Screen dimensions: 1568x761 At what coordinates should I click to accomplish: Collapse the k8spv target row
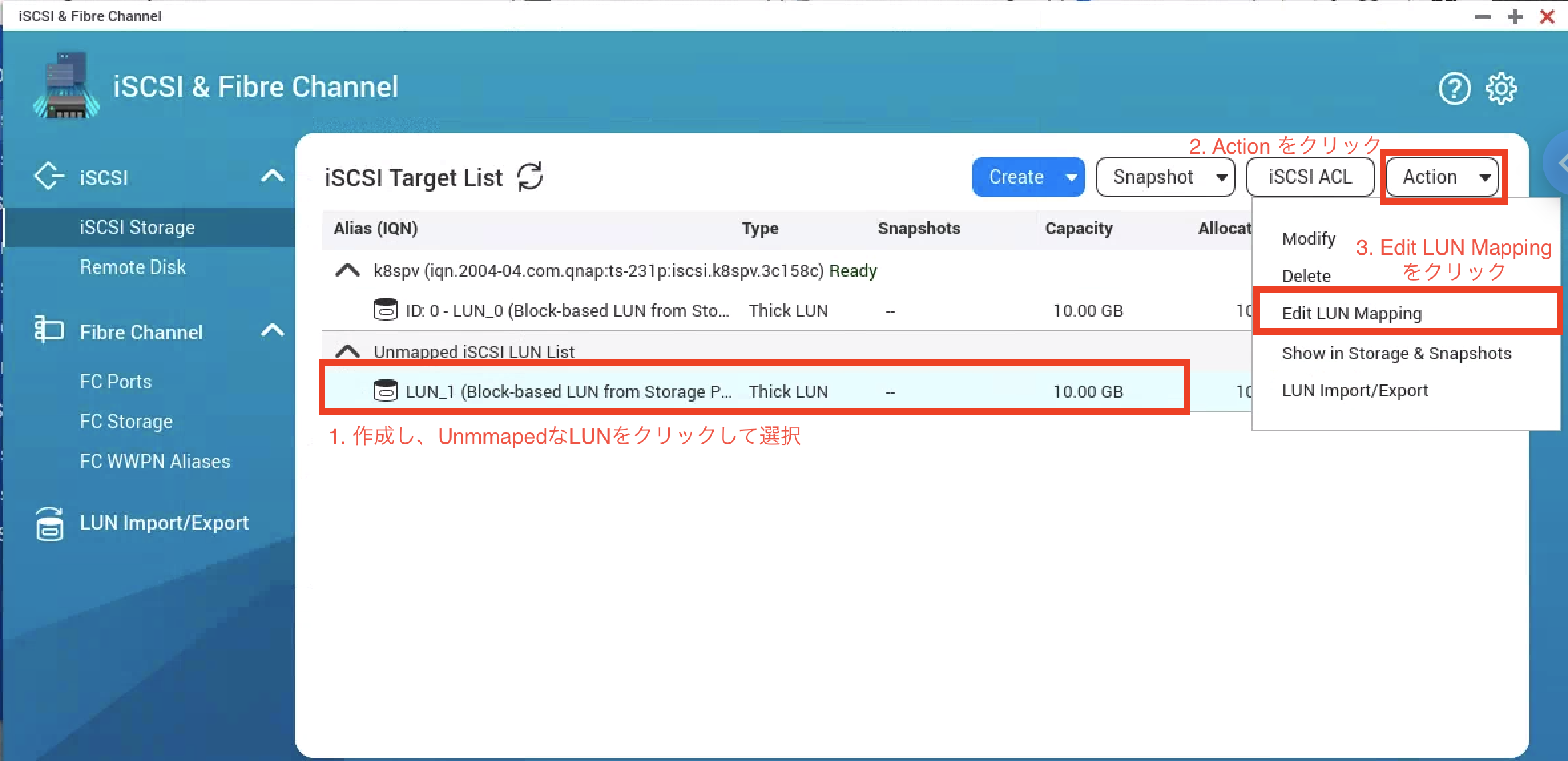[348, 271]
